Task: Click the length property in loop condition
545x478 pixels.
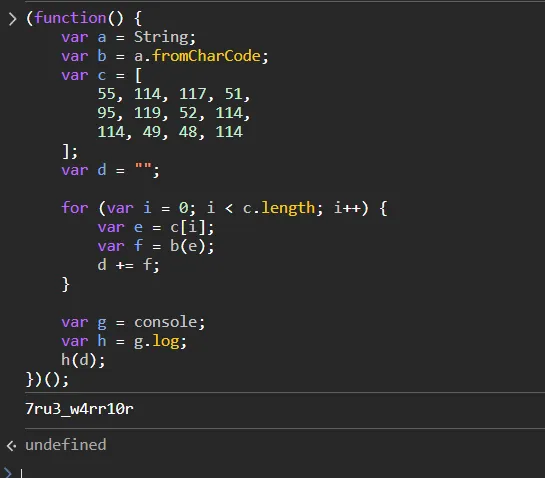Action: coord(288,208)
